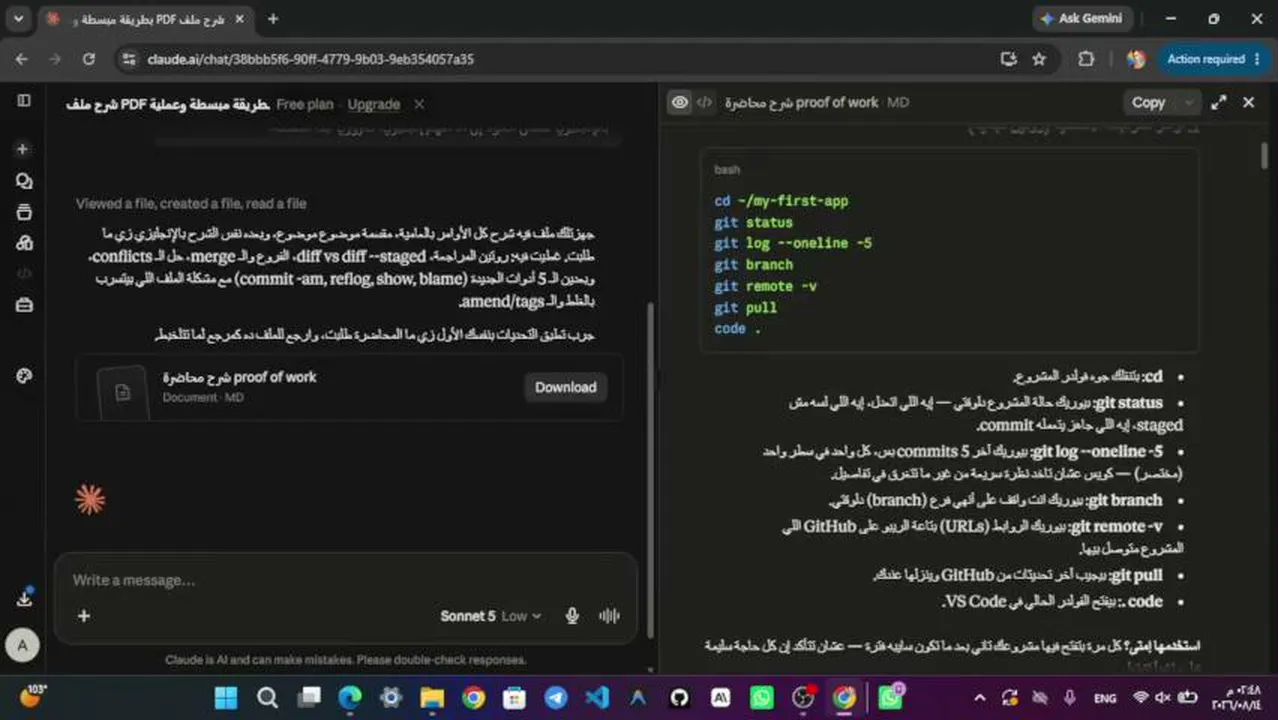Toggle the Claude sidebar panel
The image size is (1278, 720).
[24, 101]
